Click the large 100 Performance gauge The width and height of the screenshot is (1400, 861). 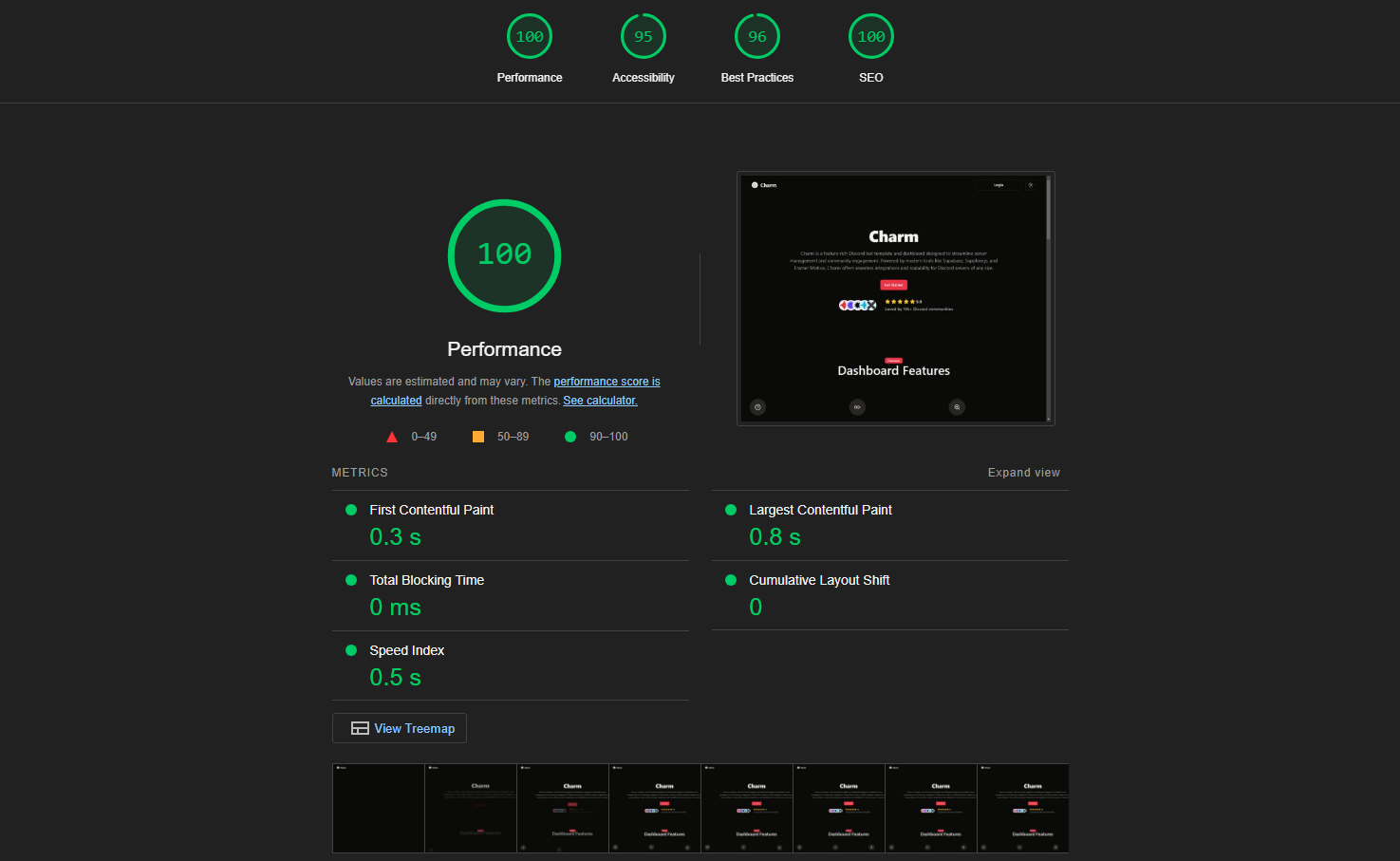(x=504, y=255)
